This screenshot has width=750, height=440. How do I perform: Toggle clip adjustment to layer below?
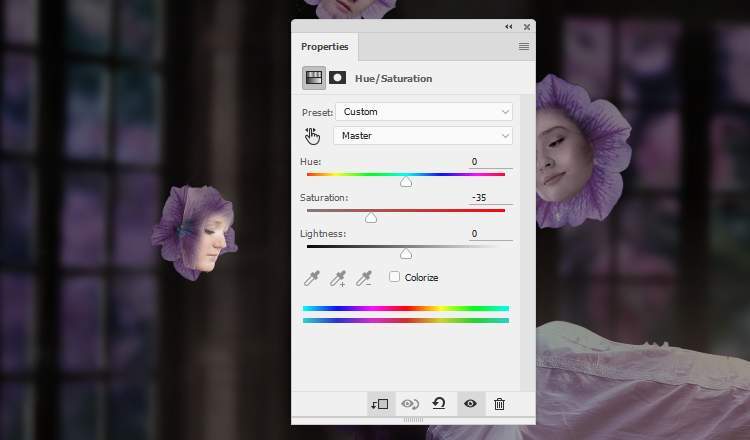(380, 404)
